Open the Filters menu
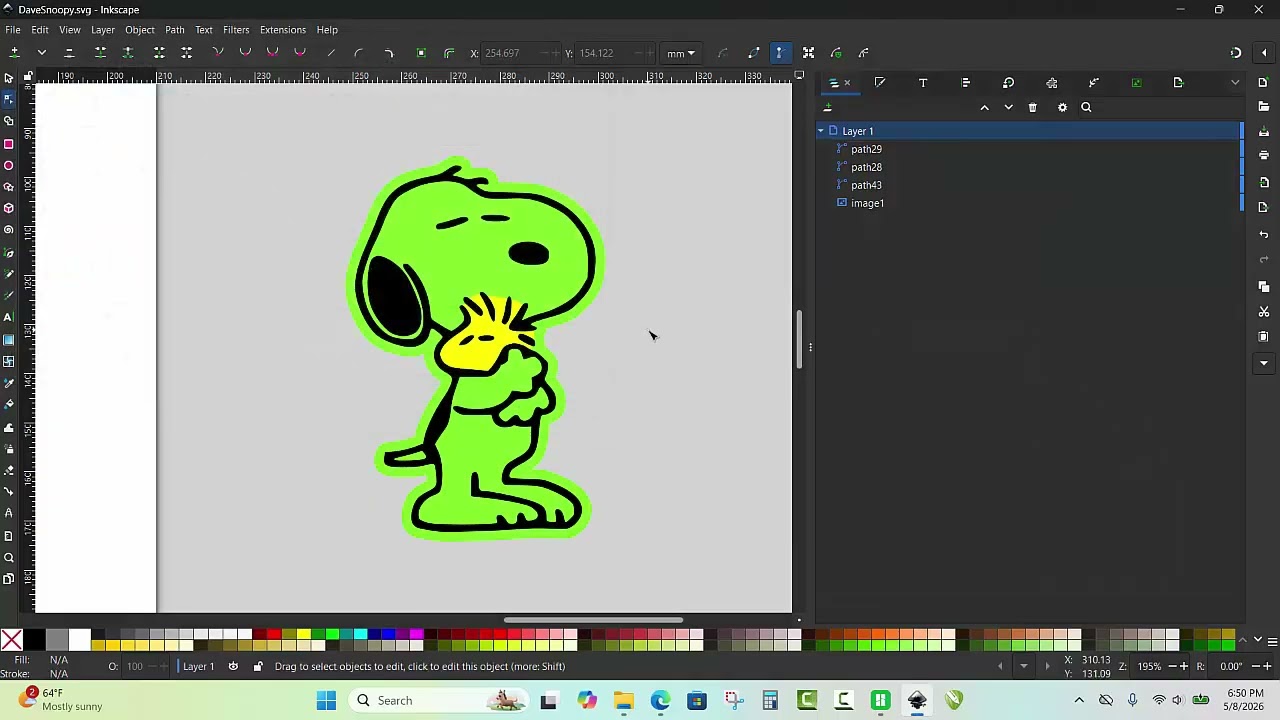 point(236,30)
